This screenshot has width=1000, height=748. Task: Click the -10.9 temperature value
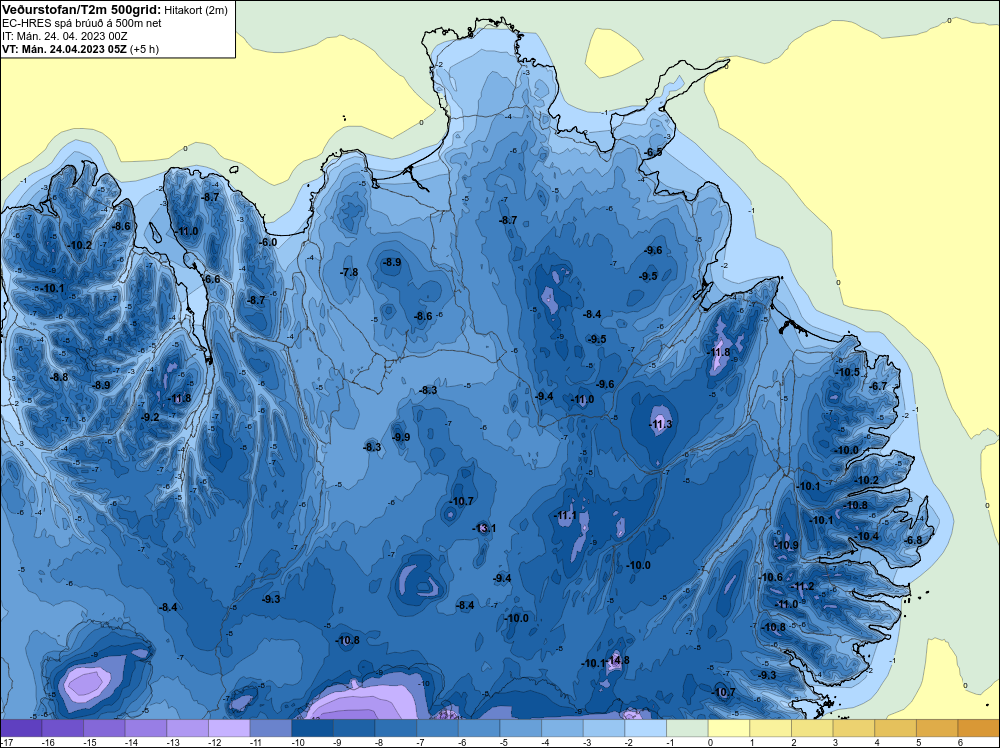pos(786,545)
